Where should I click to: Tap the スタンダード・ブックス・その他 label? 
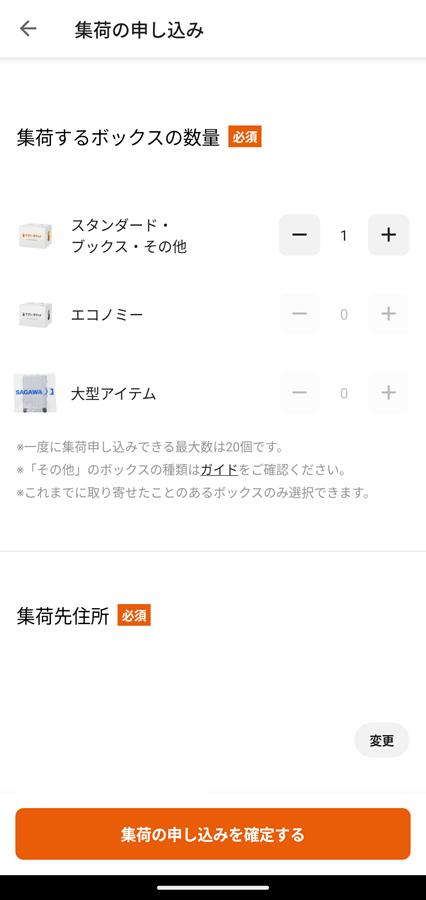coord(129,235)
